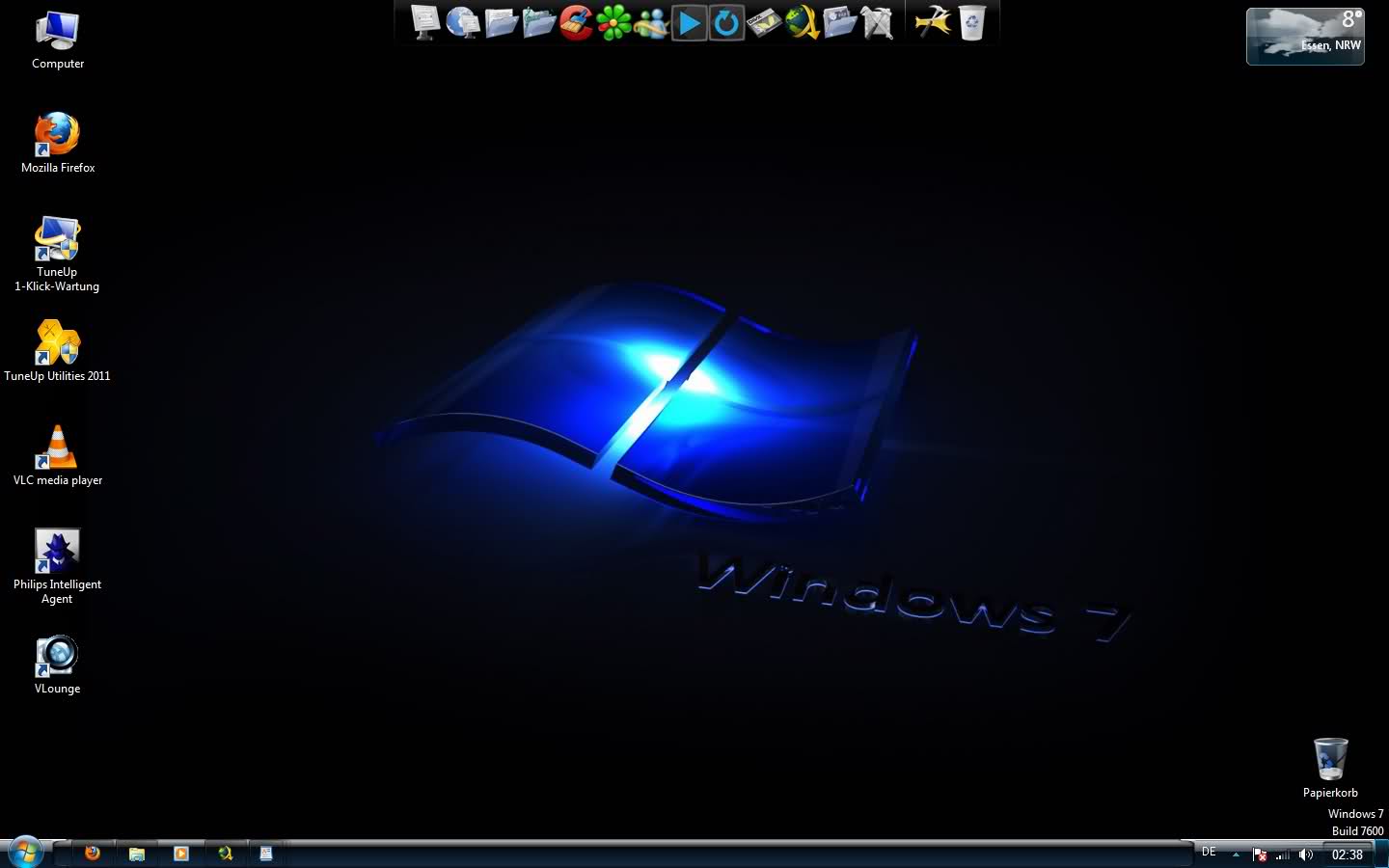Click the blue play button in the dock
This screenshot has height=868, width=1389.
[x=689, y=22]
